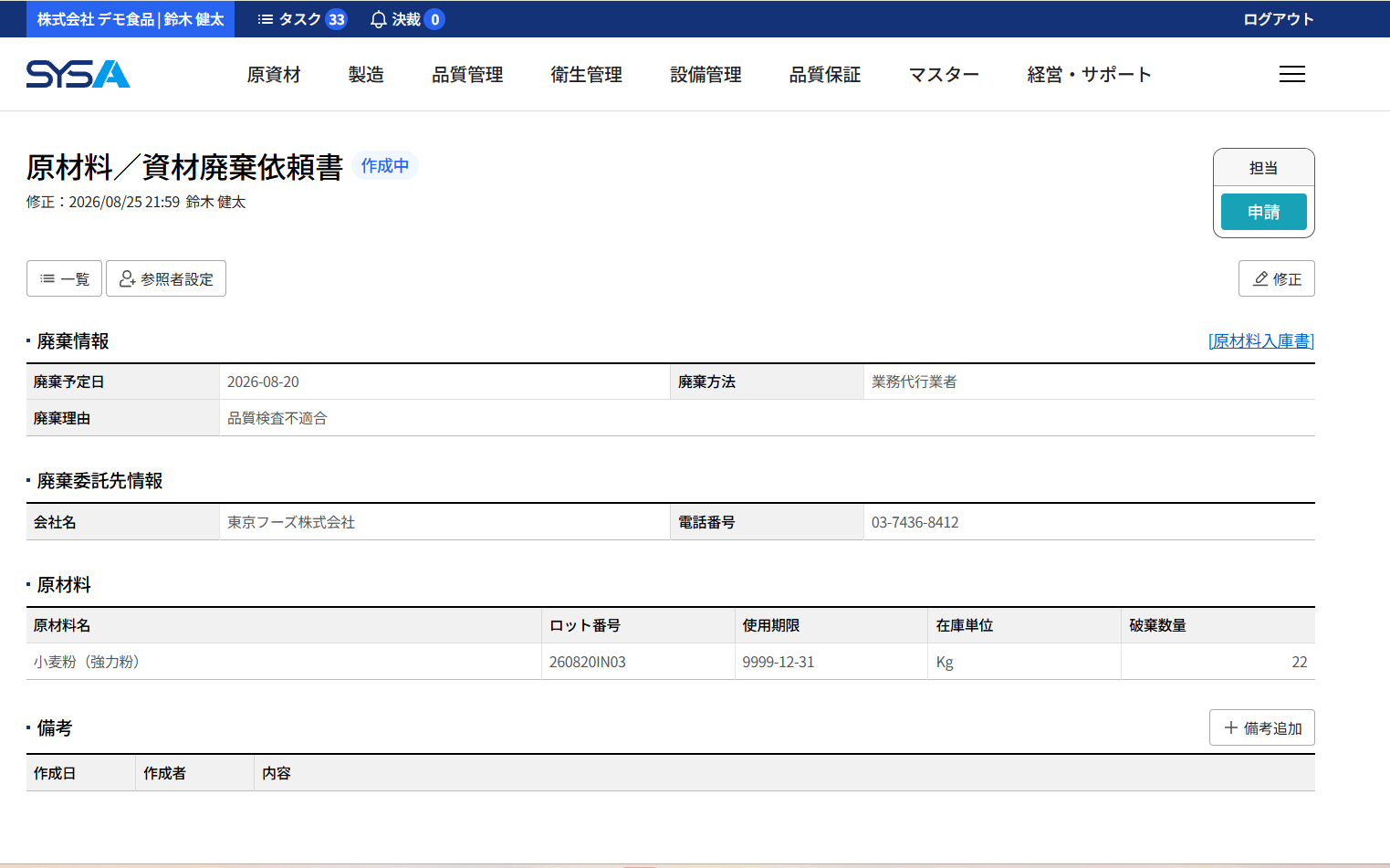Open the マスター menu
The image size is (1390, 868).
click(x=944, y=75)
